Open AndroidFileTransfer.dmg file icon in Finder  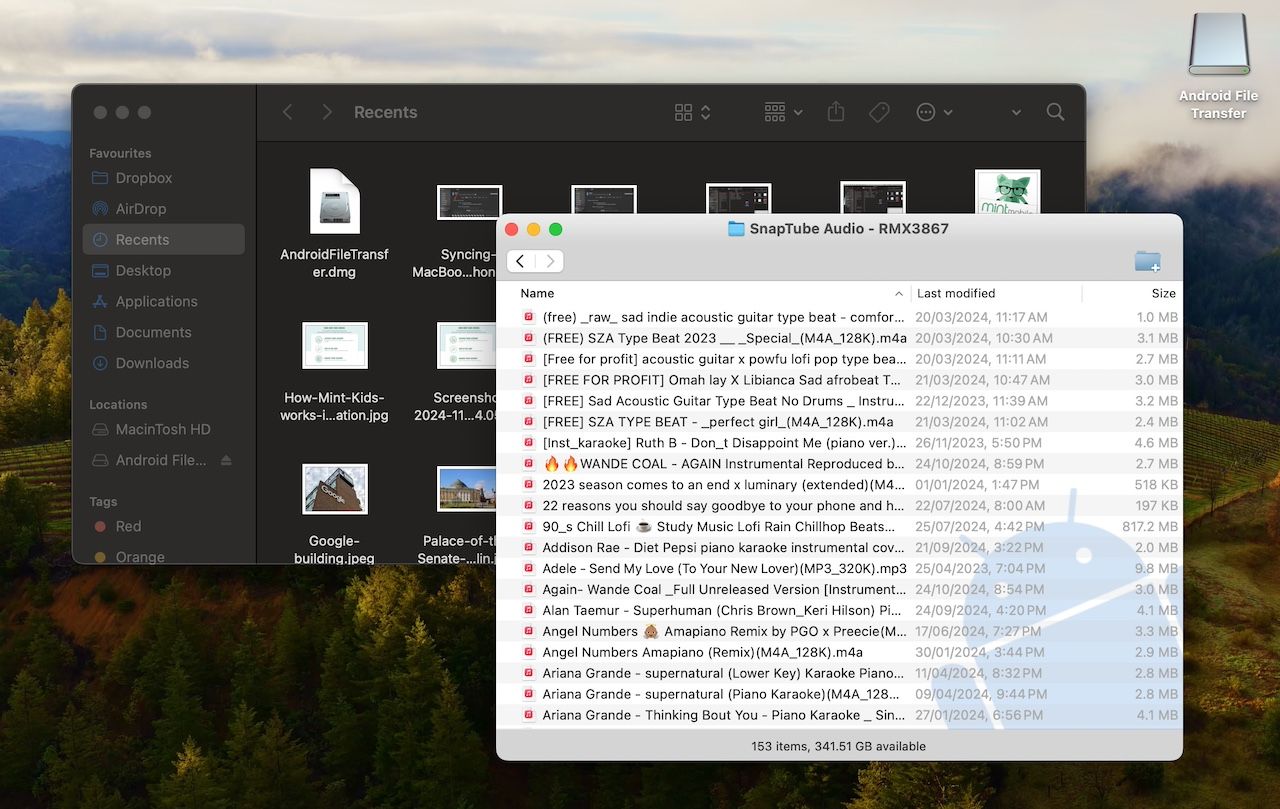(x=334, y=201)
